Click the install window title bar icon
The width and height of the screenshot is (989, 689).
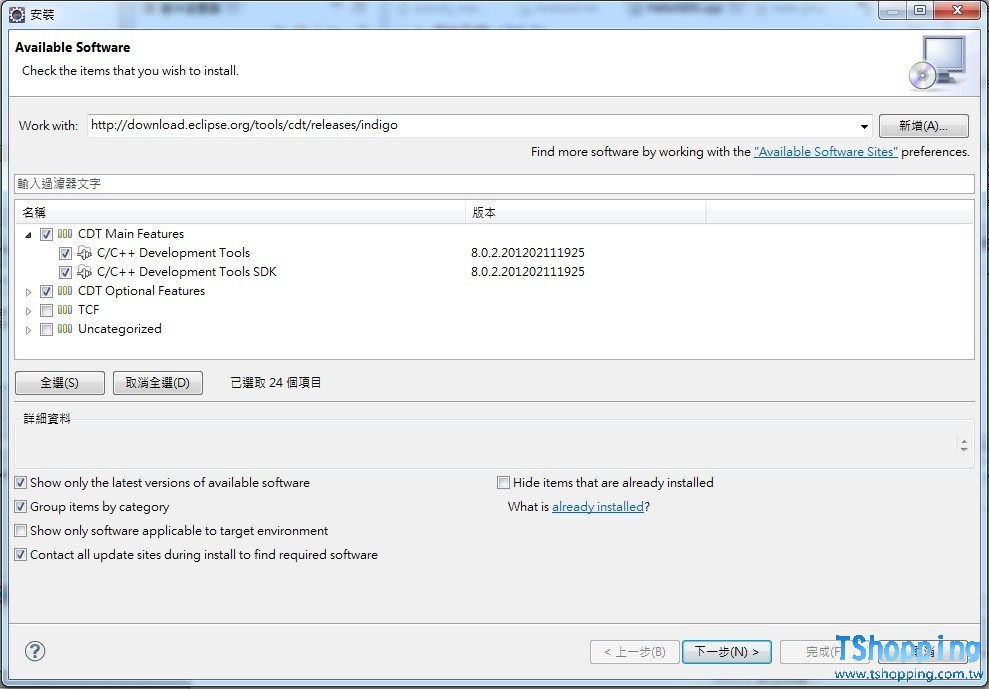click(x=17, y=14)
